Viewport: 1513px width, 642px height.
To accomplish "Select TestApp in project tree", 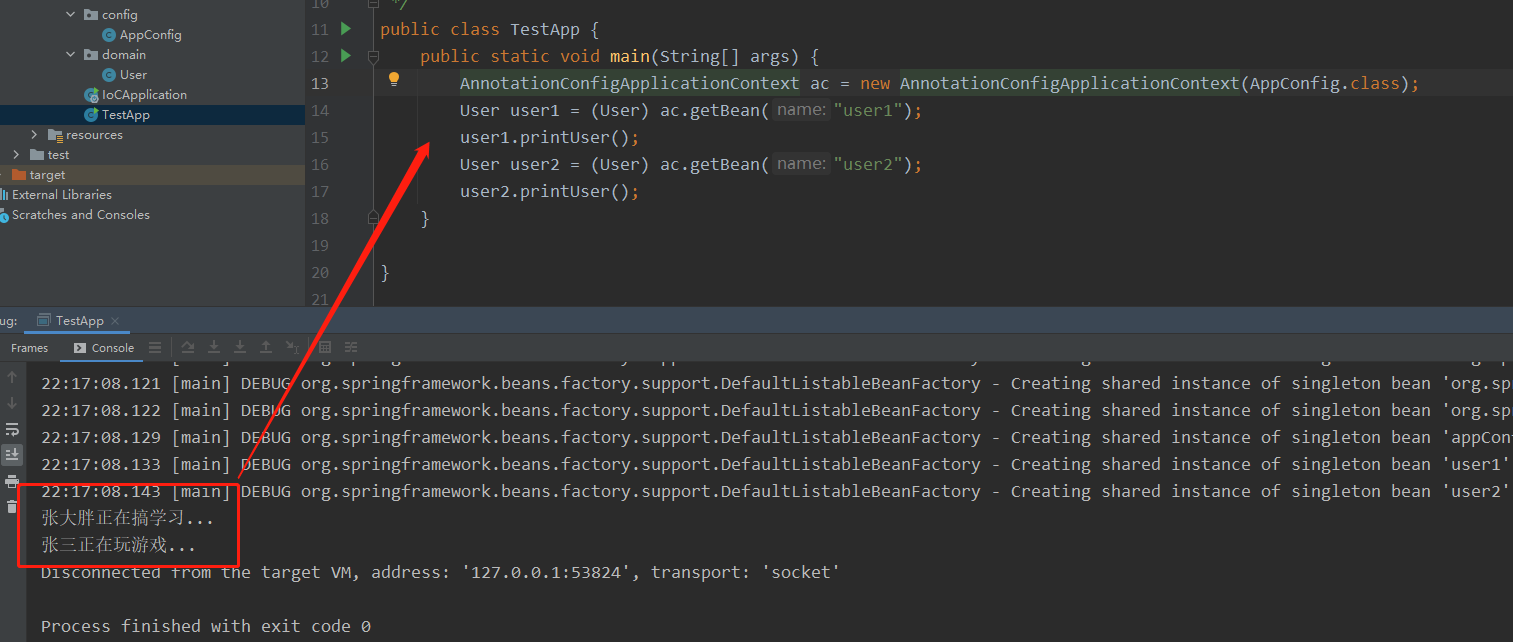I will click(152, 114).
